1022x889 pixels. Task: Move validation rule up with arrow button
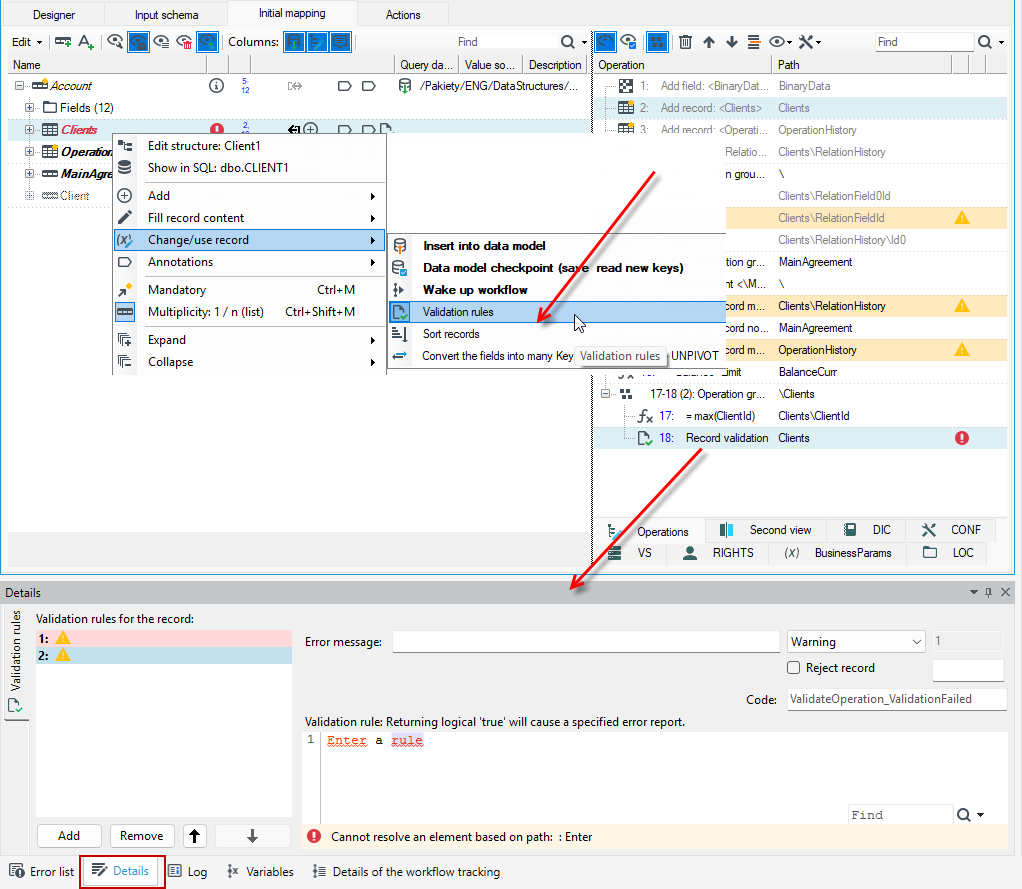point(195,836)
